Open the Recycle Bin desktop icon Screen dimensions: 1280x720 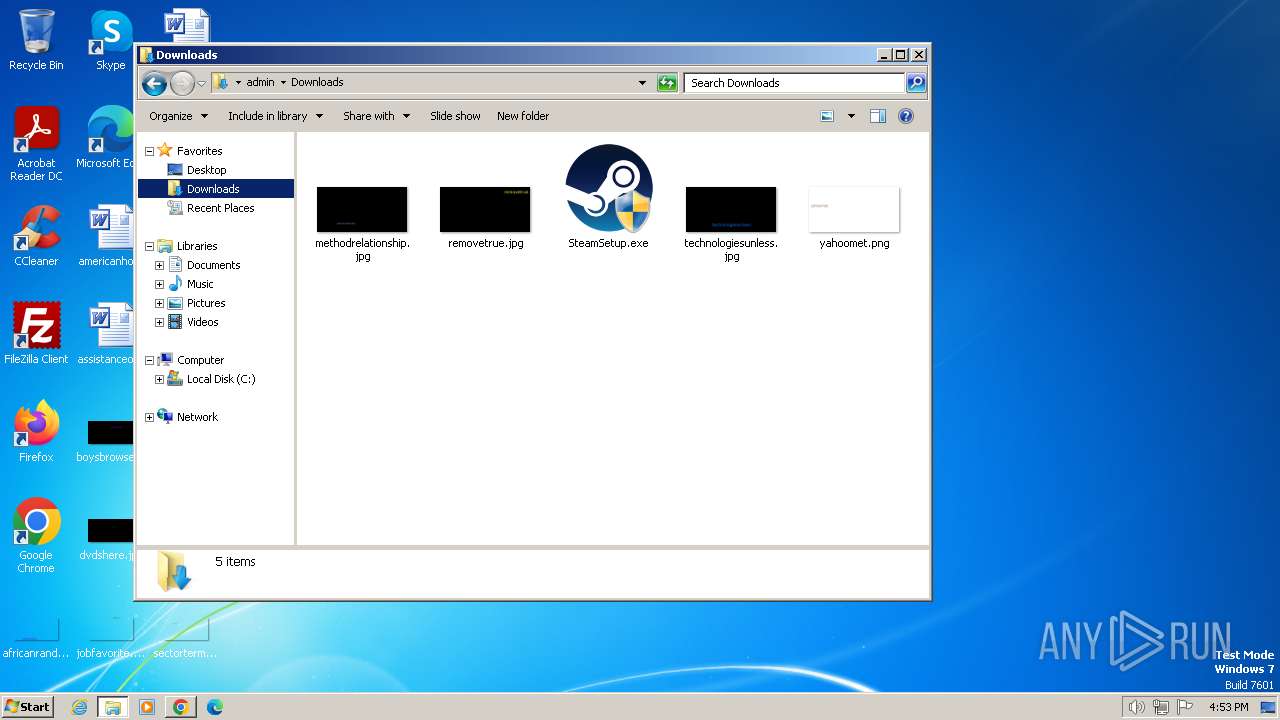[x=36, y=40]
